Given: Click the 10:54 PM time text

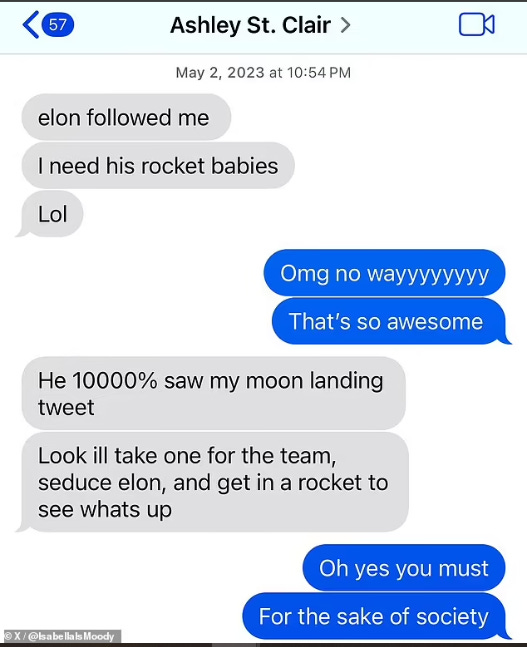Looking at the screenshot, I should (x=319, y=73).
